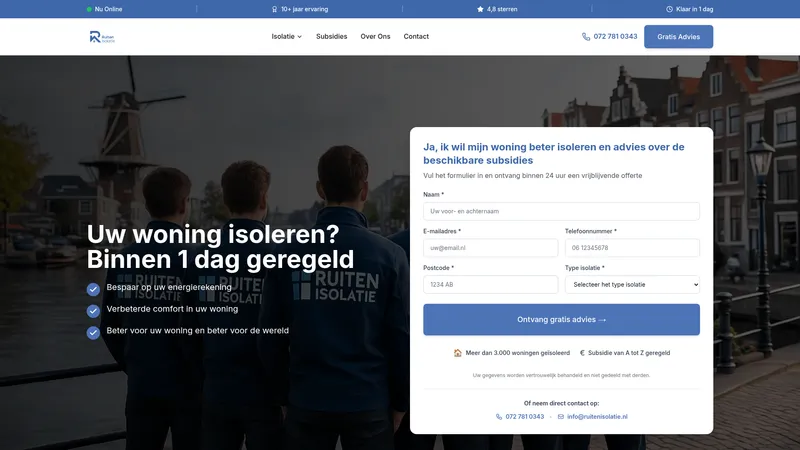The image size is (800, 450).
Task: Click the green Nu Online indicator
Action: [89, 9]
